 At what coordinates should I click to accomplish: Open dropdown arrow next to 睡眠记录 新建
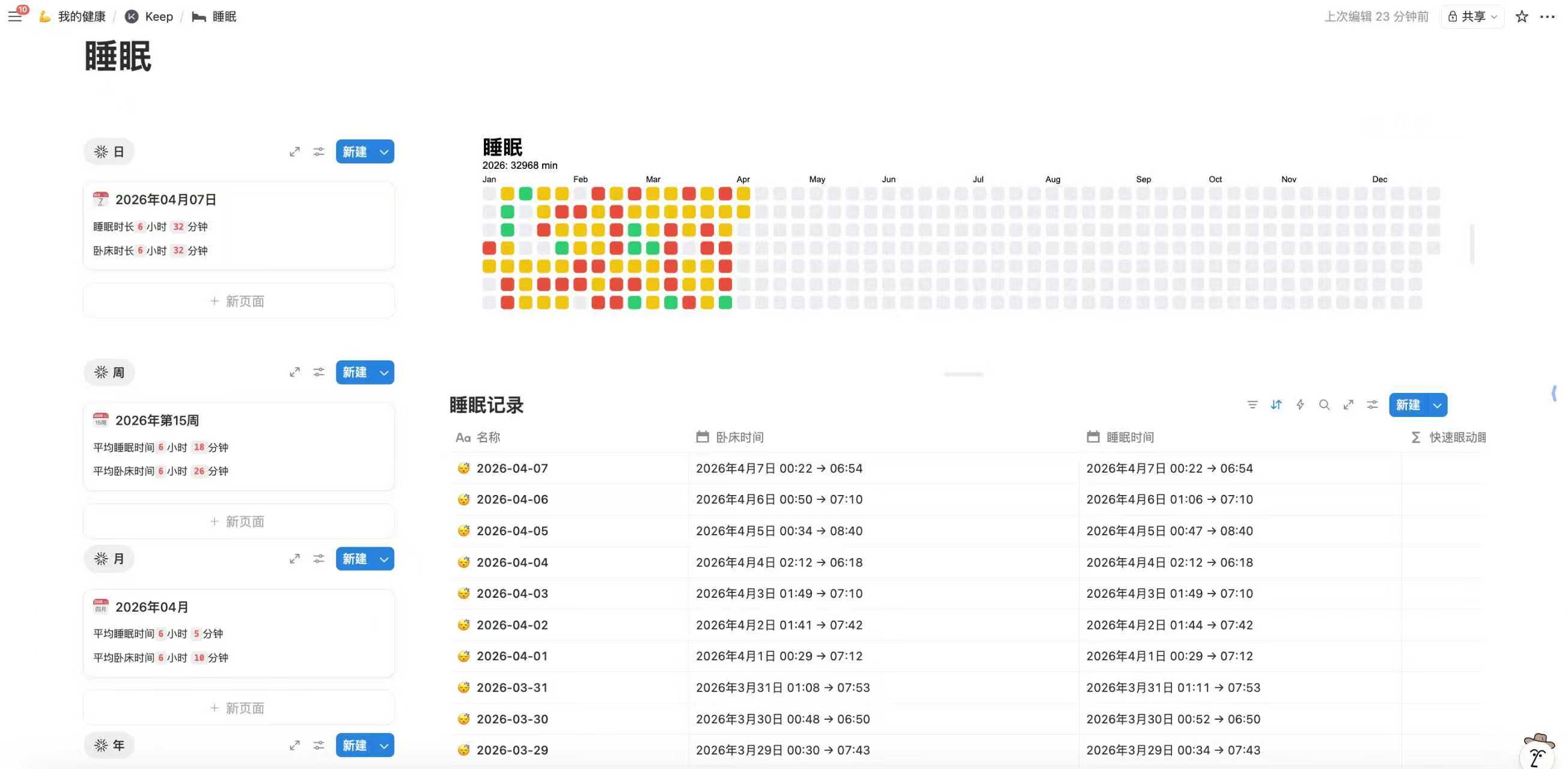point(1437,405)
